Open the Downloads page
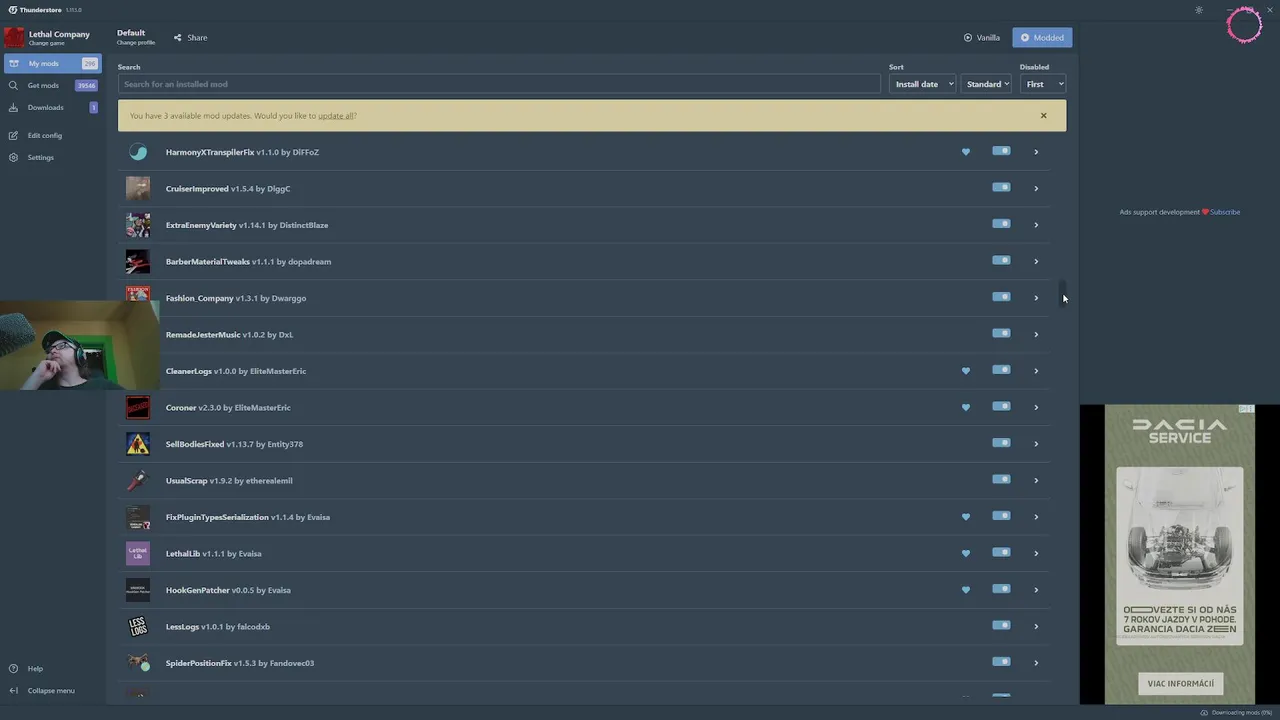Screen dimensions: 1280x720 coord(51,108)
